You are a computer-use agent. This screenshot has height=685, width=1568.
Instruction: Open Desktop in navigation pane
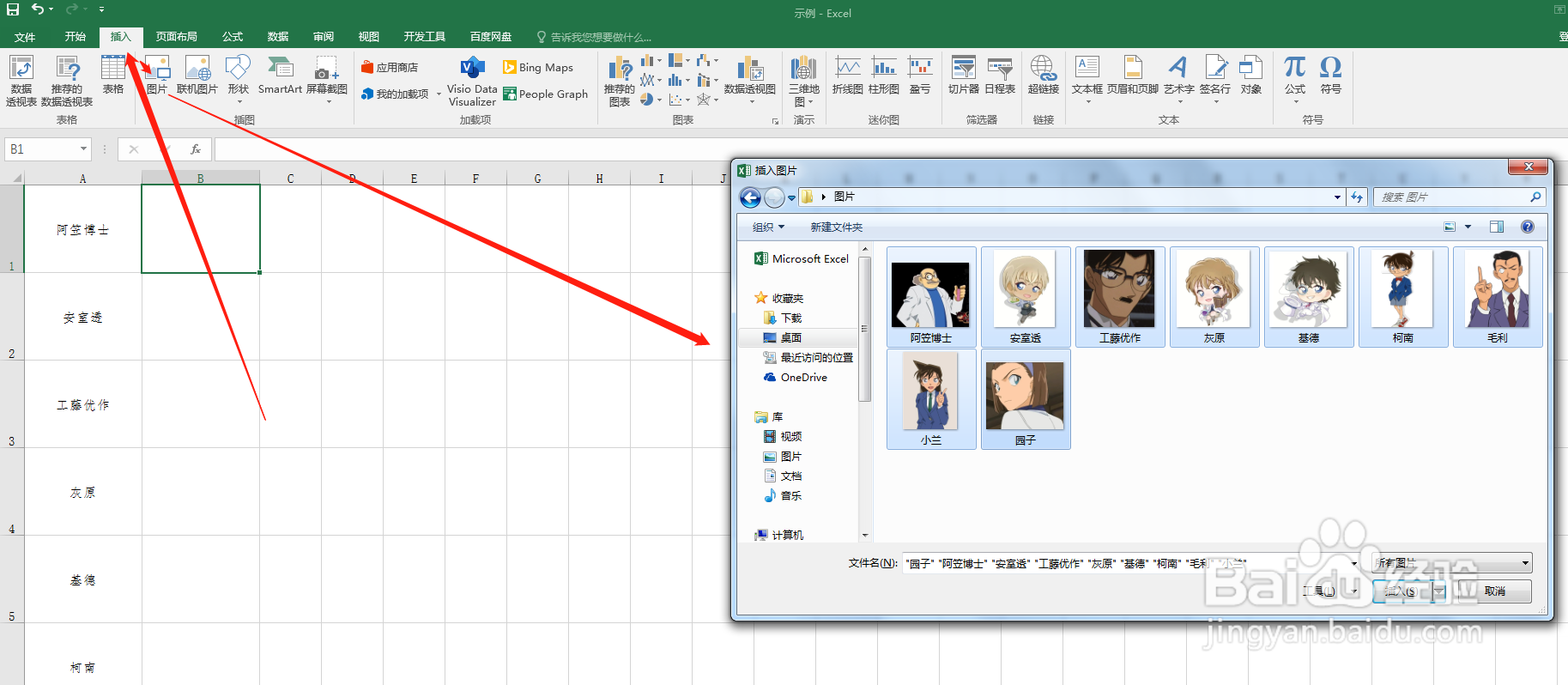coord(791,337)
